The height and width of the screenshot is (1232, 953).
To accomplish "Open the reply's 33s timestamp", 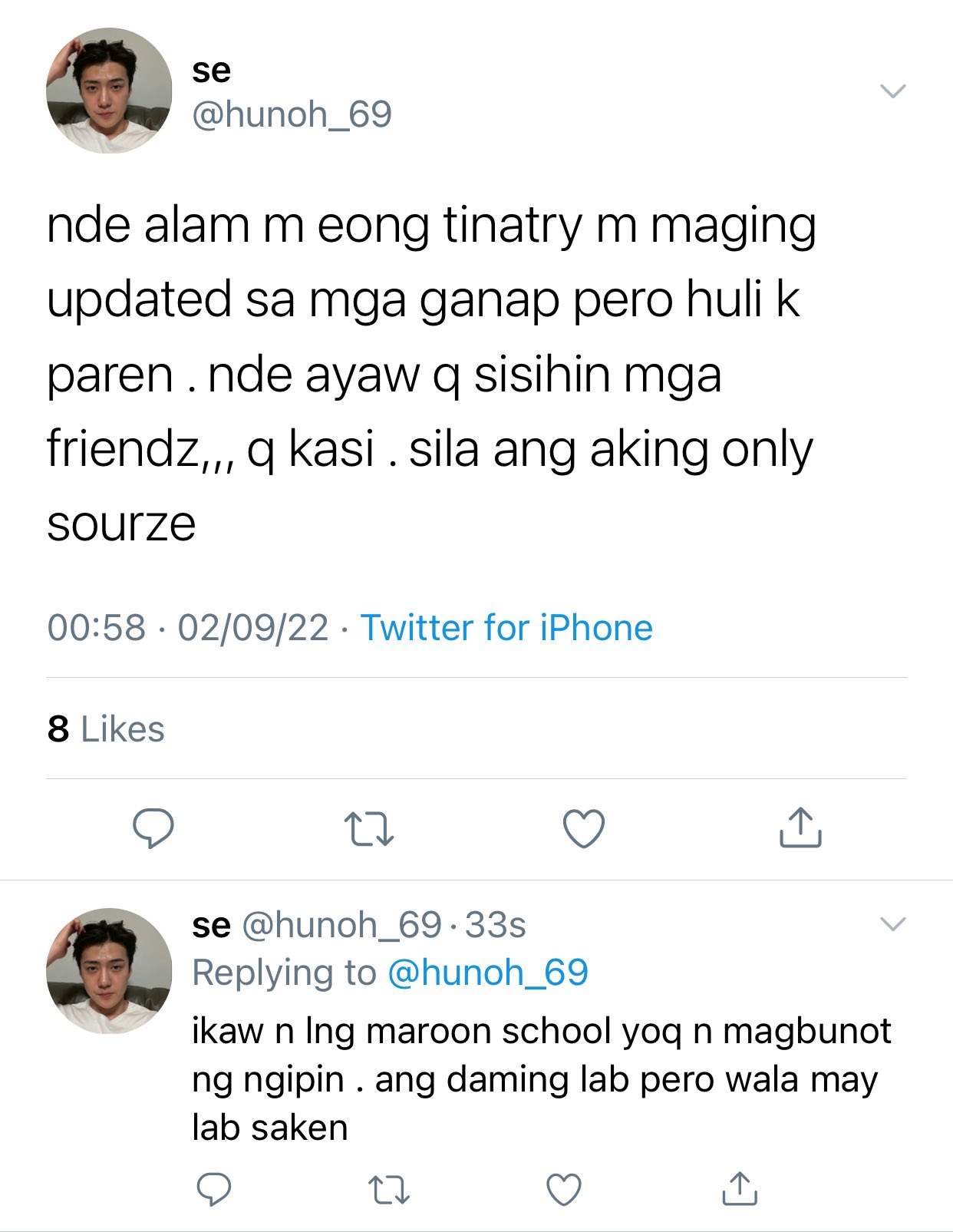I will 496,925.
